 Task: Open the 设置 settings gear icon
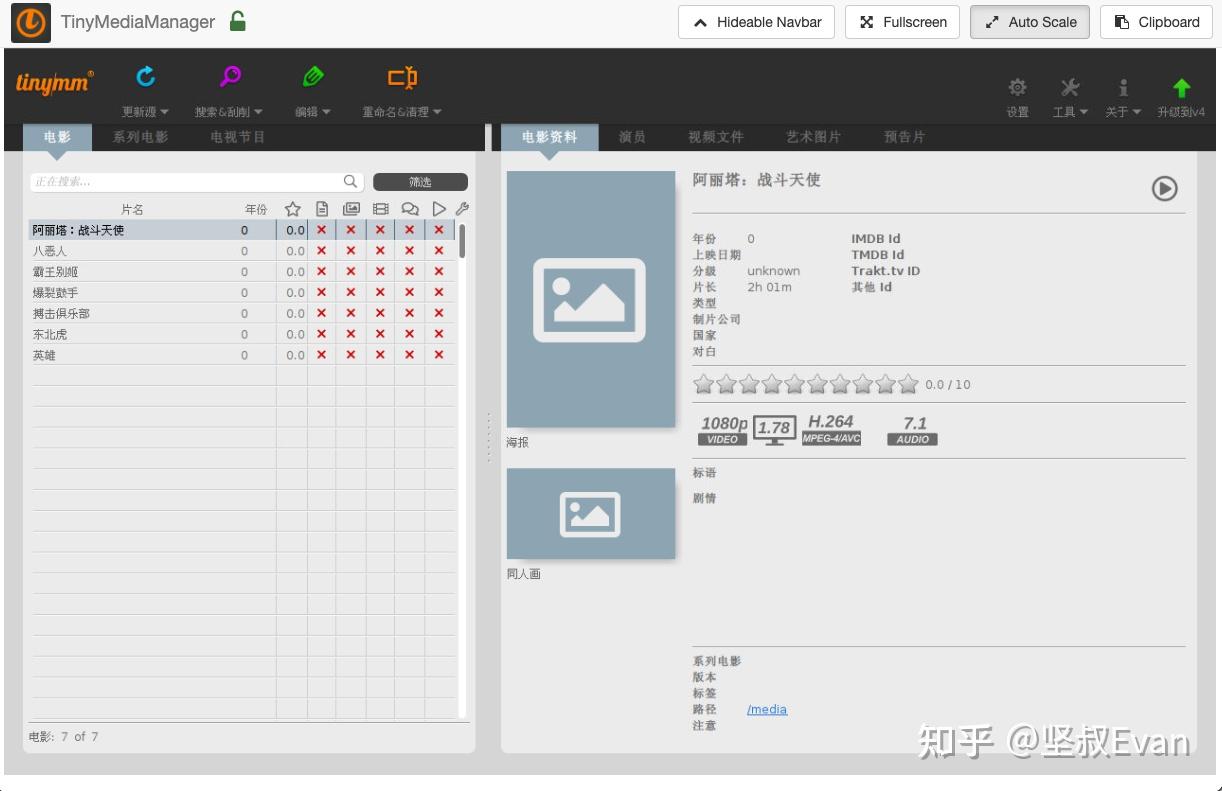point(1017,88)
